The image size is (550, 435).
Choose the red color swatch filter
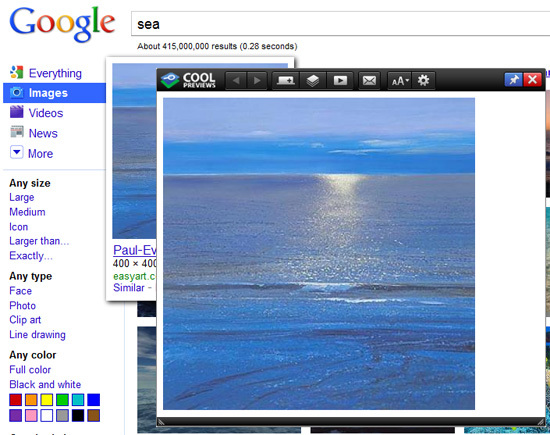point(15,400)
